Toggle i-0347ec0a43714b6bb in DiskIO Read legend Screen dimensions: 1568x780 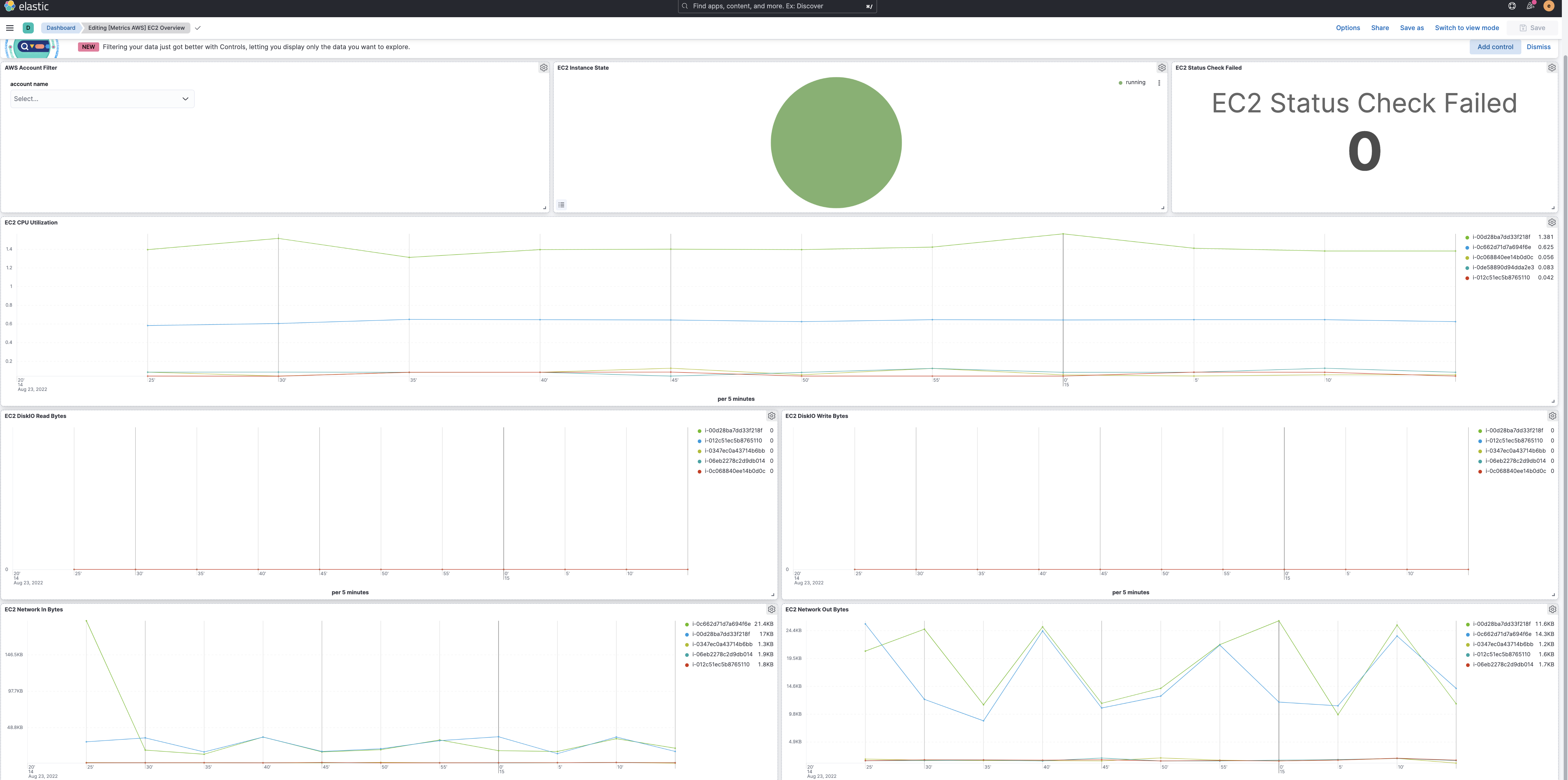735,451
